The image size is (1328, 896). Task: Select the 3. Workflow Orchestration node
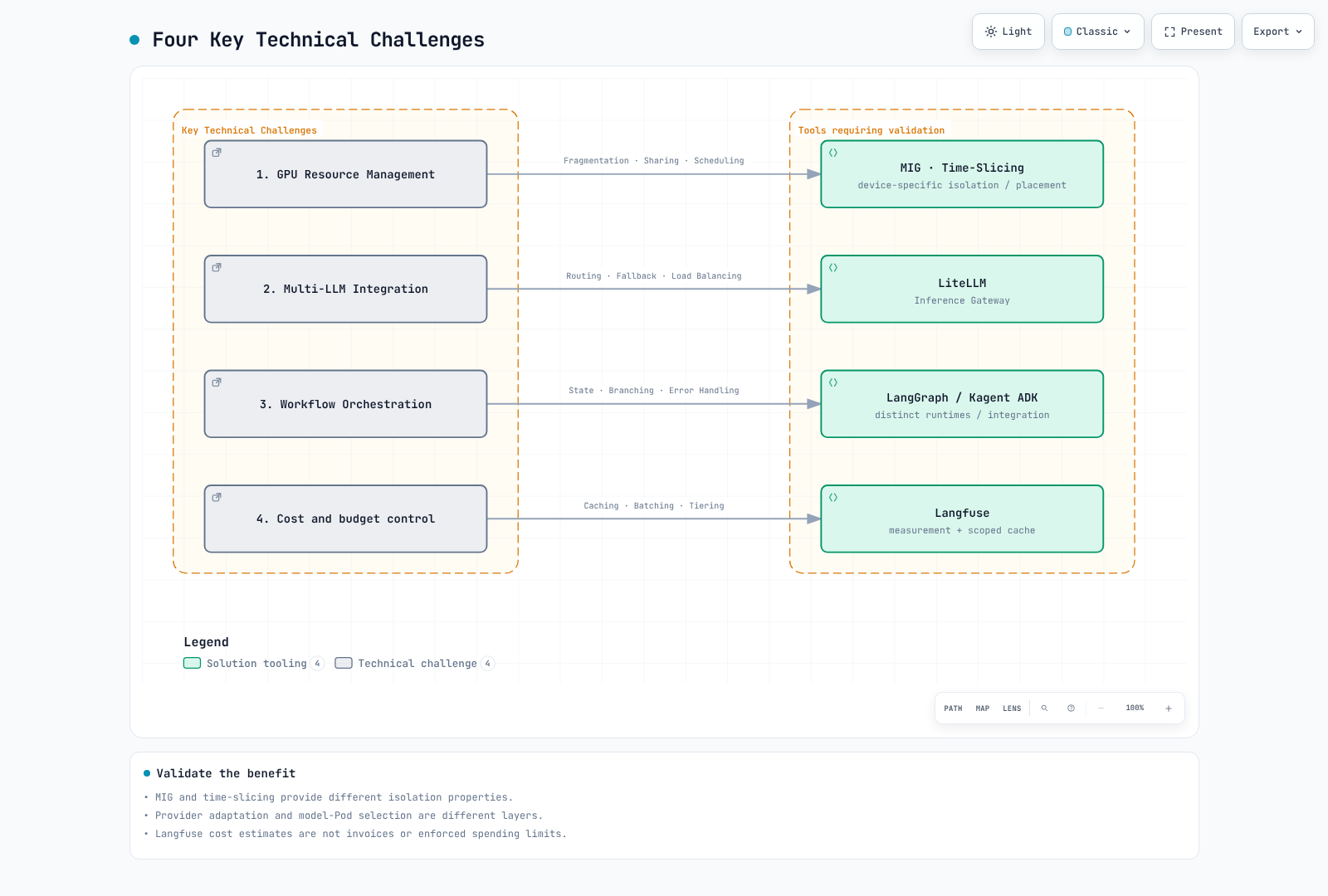pos(345,404)
